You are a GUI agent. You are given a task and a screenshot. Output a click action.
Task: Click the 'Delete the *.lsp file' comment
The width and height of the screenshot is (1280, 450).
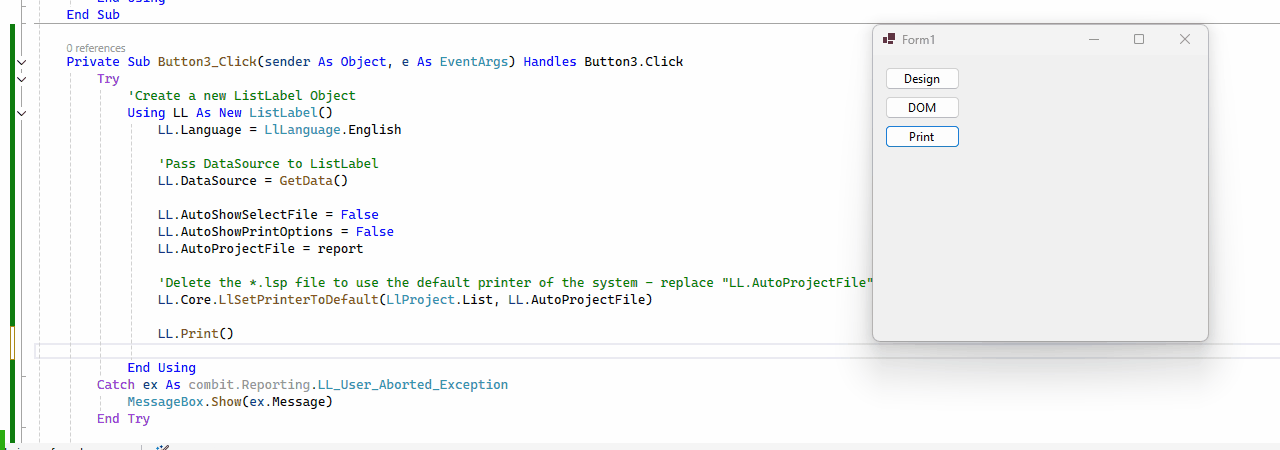[x=515, y=283]
